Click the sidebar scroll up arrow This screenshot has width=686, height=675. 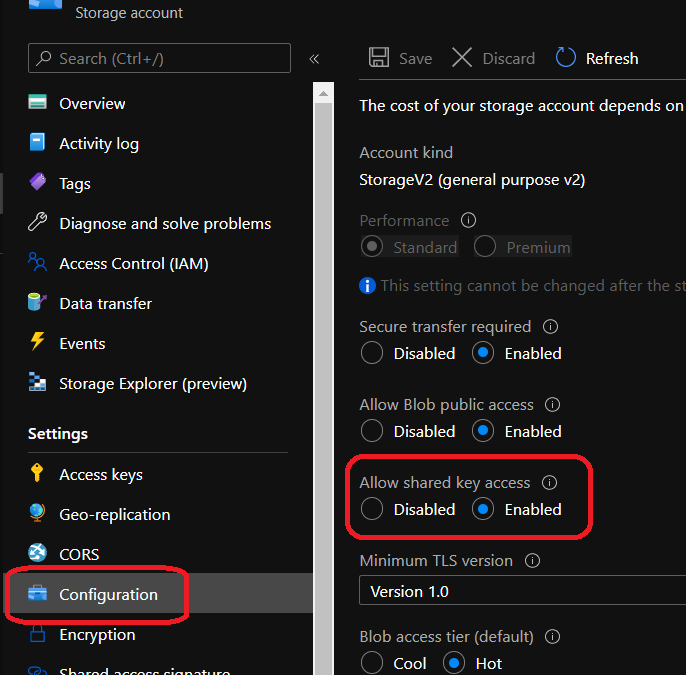point(323,95)
